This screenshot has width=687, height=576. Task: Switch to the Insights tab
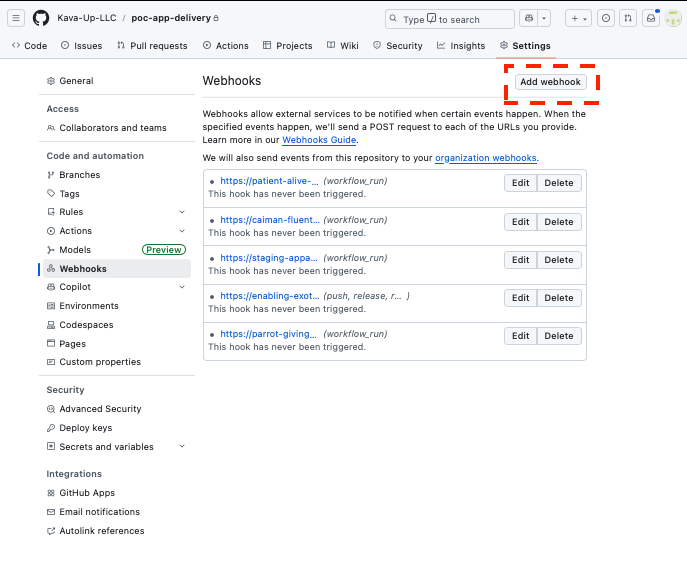tap(461, 46)
